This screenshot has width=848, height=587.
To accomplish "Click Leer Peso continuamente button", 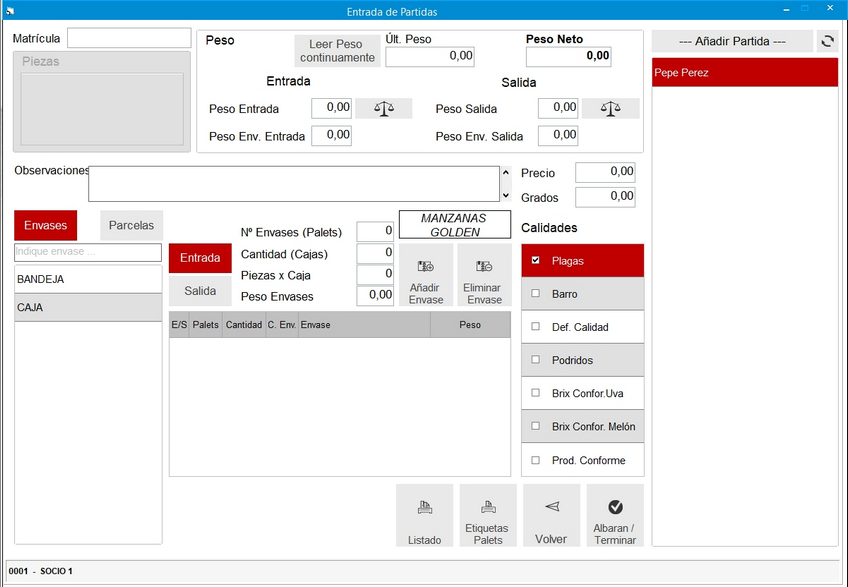I will 337,51.
